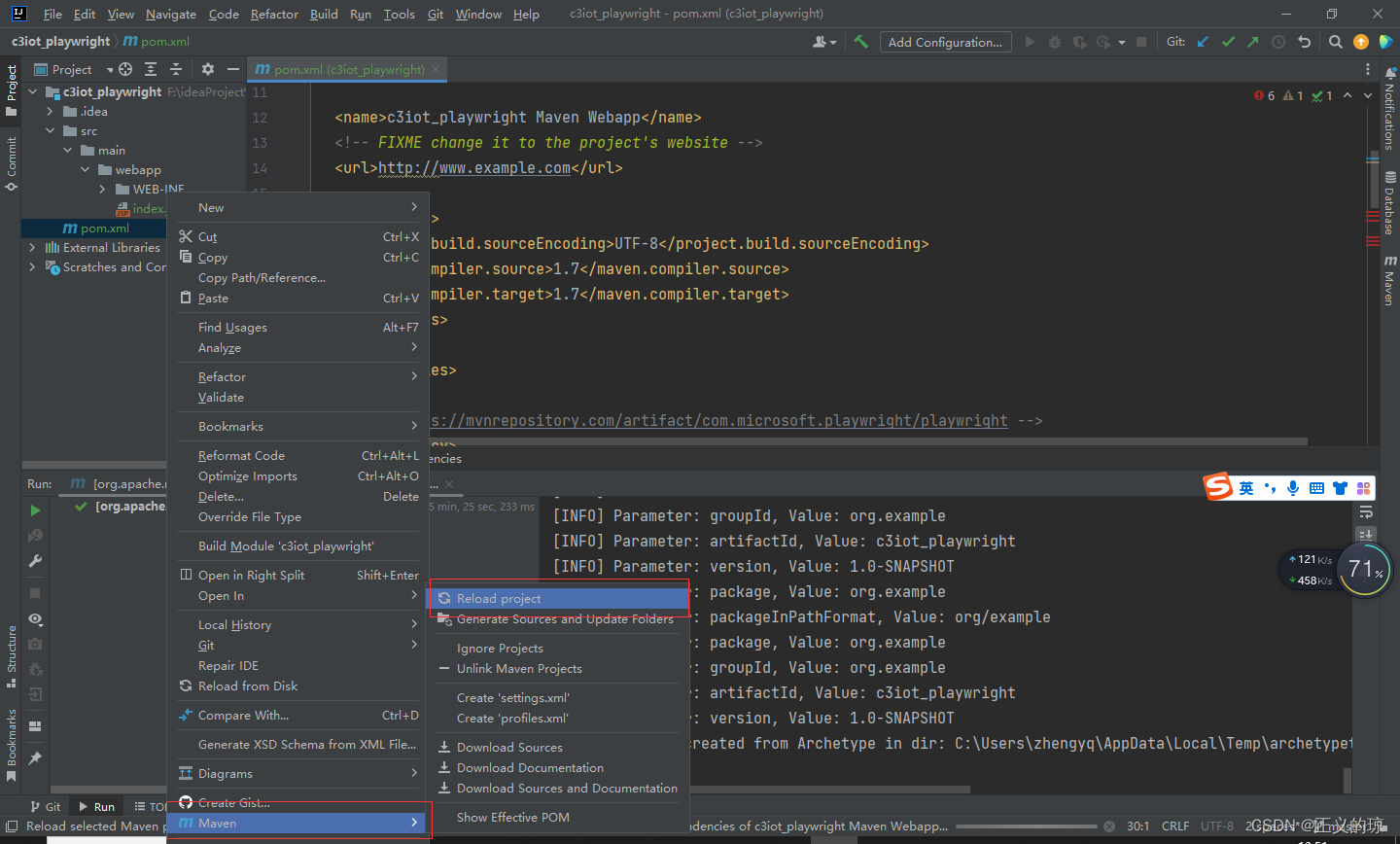Click CRLF line separator in status bar
This screenshot has height=844, width=1400.
coord(1175,826)
